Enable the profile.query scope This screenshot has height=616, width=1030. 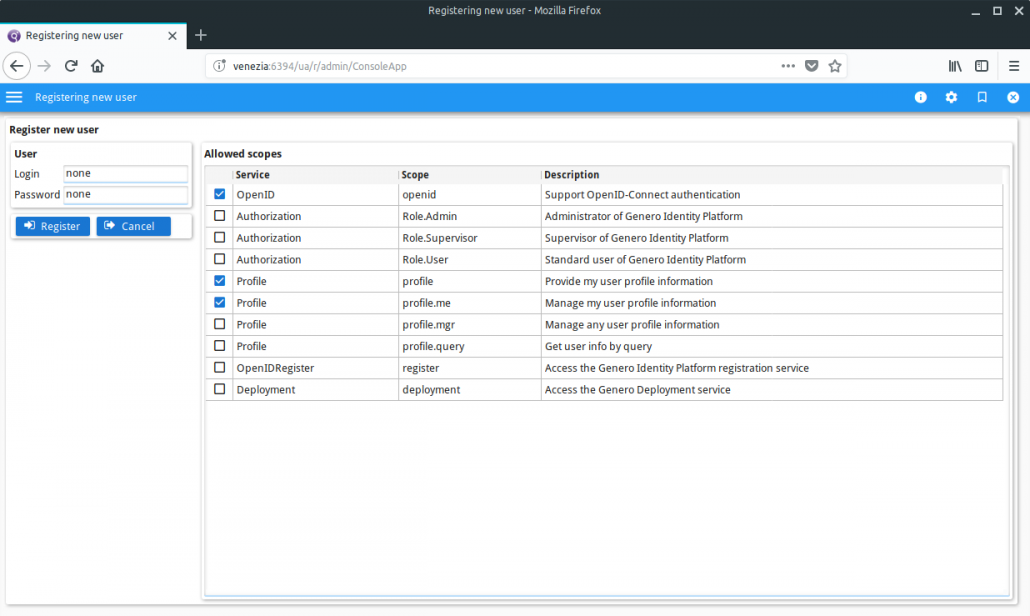219,345
